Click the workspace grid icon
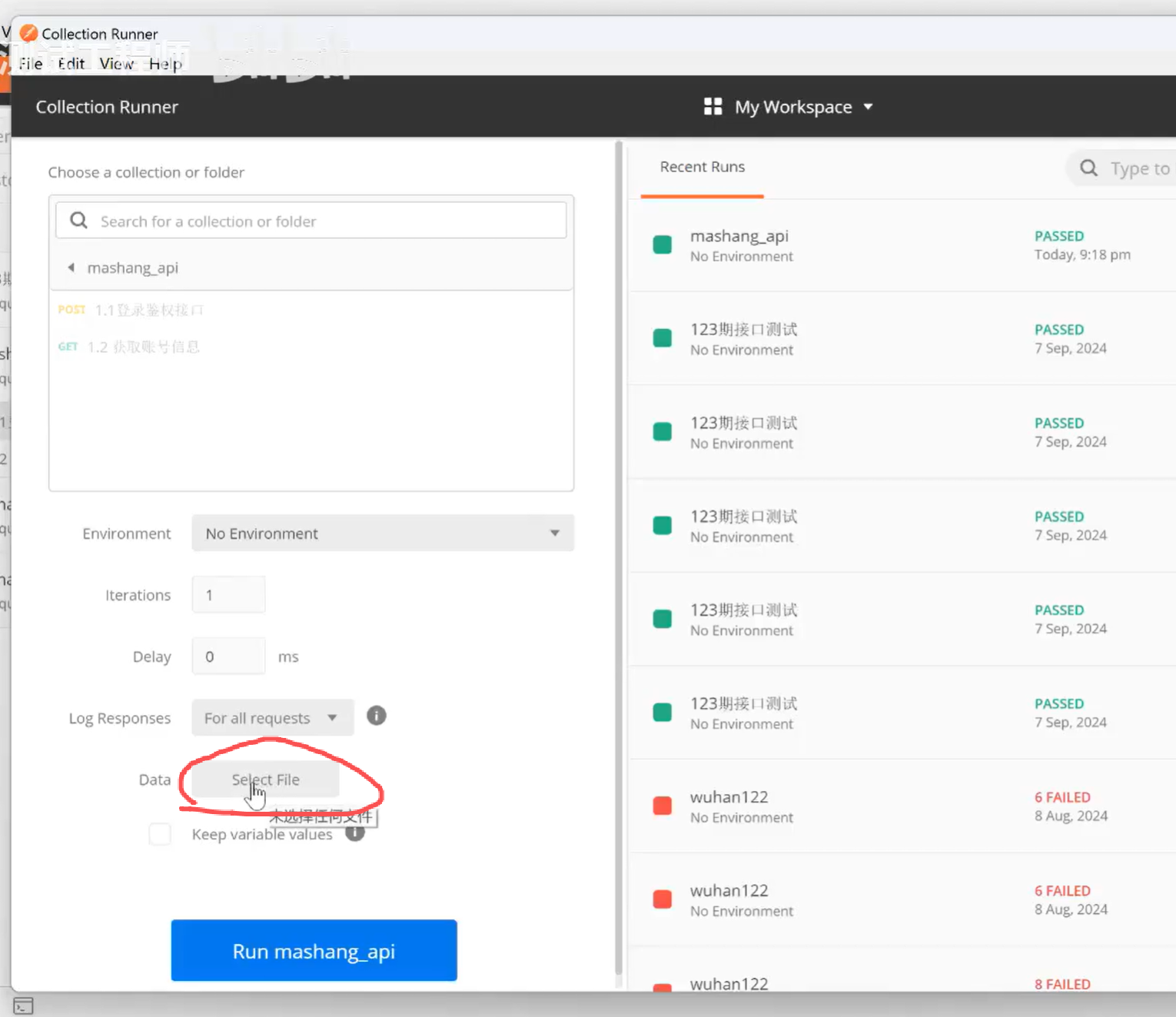The height and width of the screenshot is (1017, 1176). pos(713,107)
